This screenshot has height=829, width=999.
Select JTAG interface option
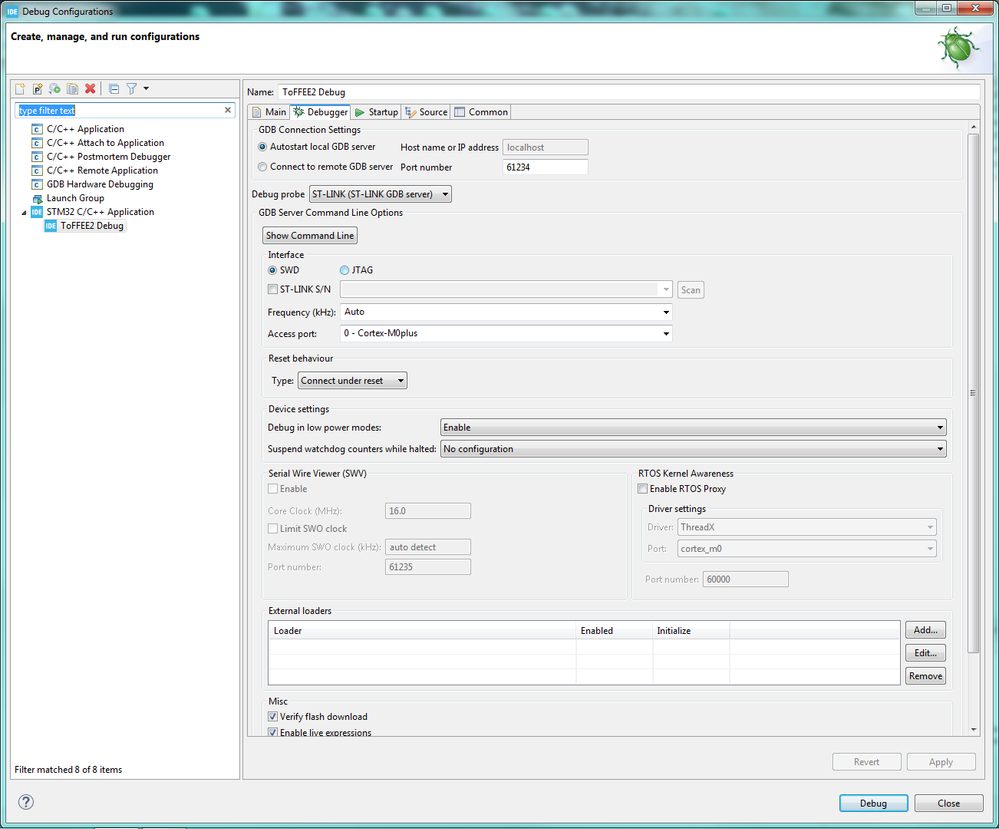coord(345,270)
